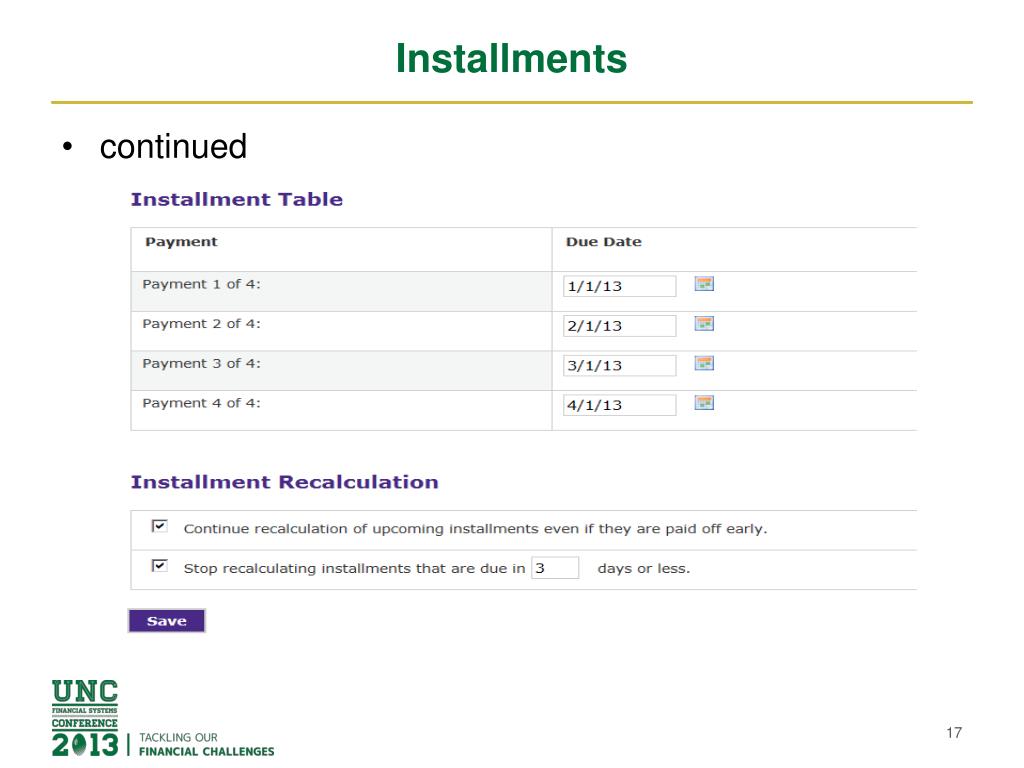Focus the 3/1/13 due date field
This screenshot has height=768, width=1024.
point(619,366)
